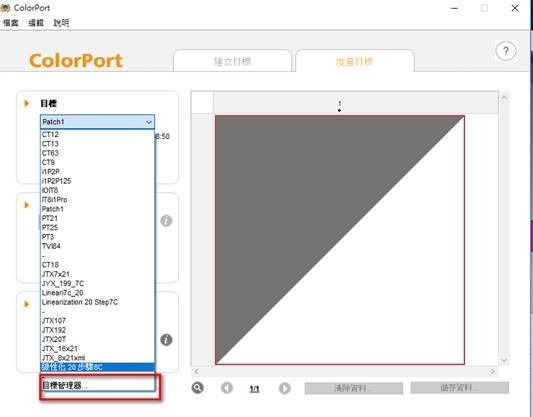The image size is (533, 417).
Task: Click the dark info icon in lower panel
Action: pos(166,340)
